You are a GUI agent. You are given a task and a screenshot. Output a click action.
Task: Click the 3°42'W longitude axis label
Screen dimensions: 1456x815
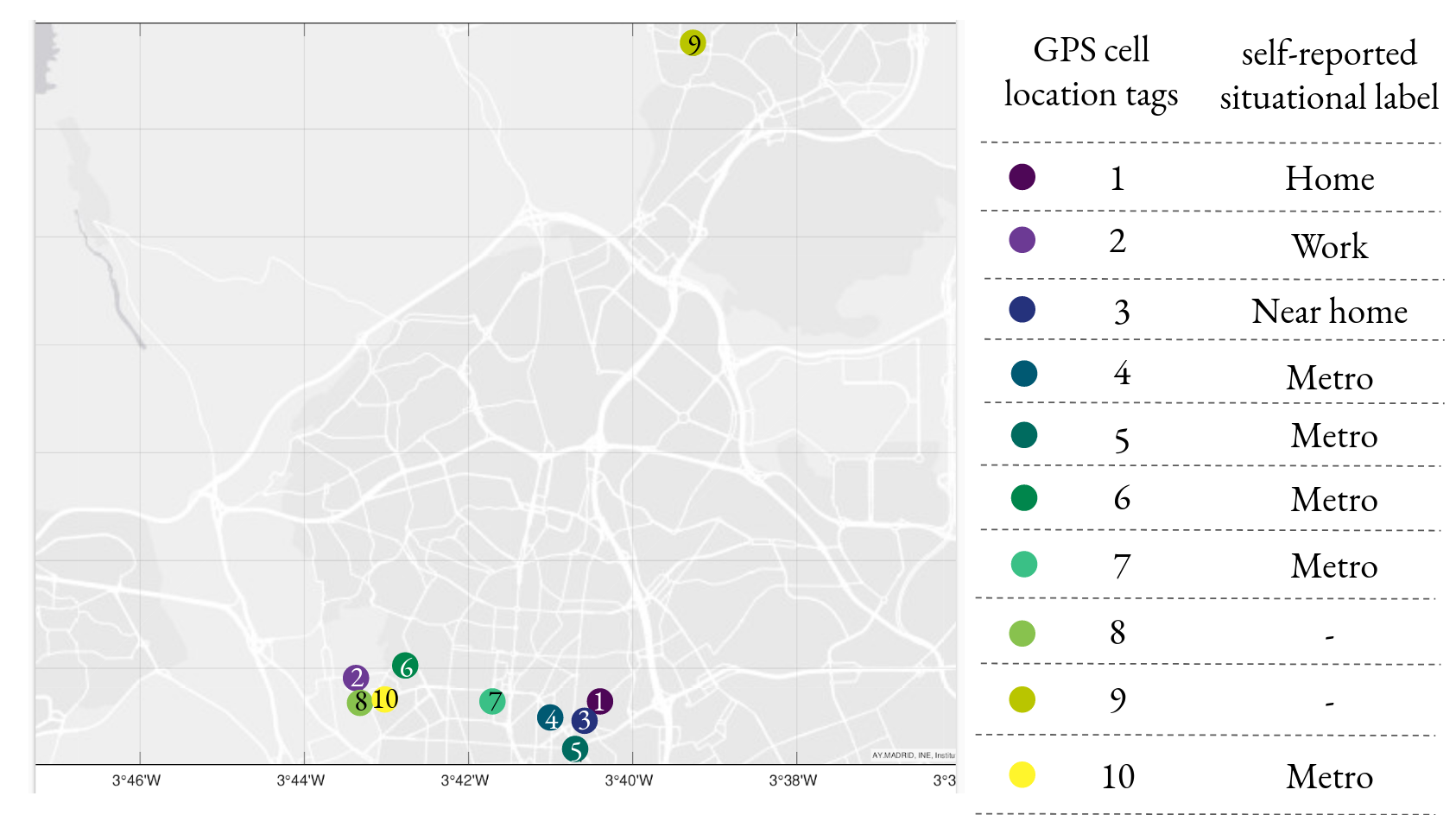465,780
